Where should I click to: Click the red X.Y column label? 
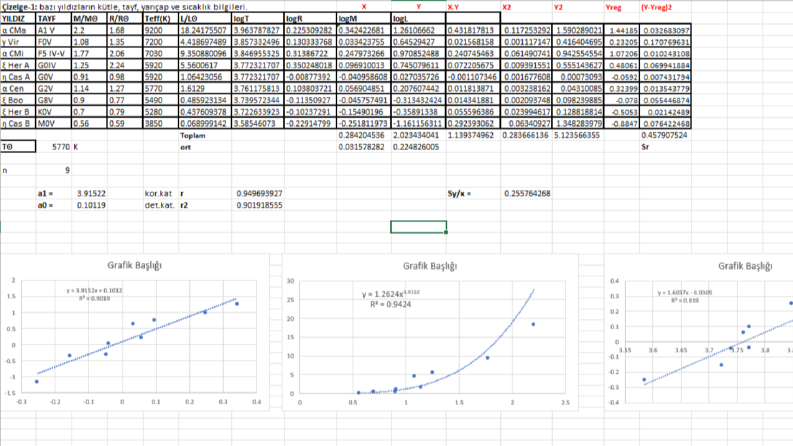(453, 8)
